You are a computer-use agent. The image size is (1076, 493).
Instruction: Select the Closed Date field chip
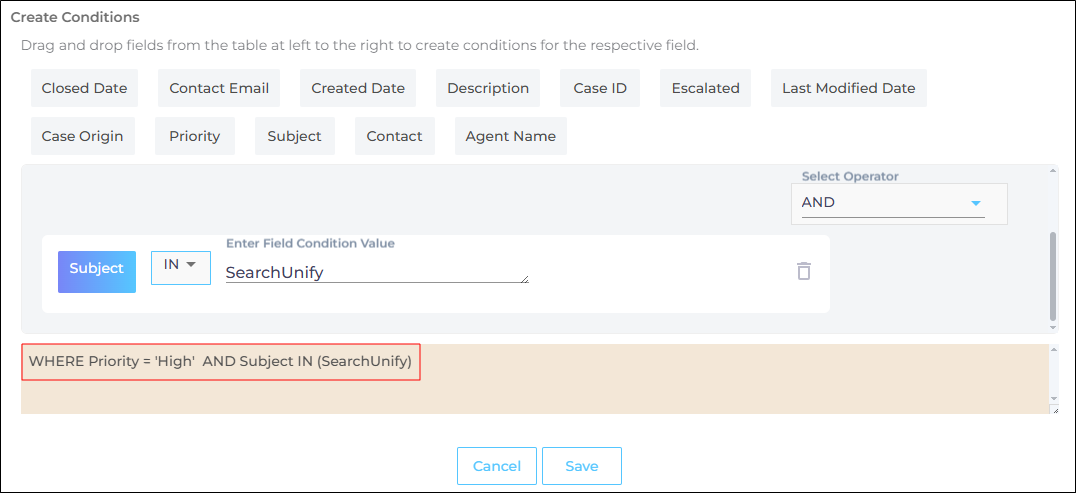[x=84, y=88]
